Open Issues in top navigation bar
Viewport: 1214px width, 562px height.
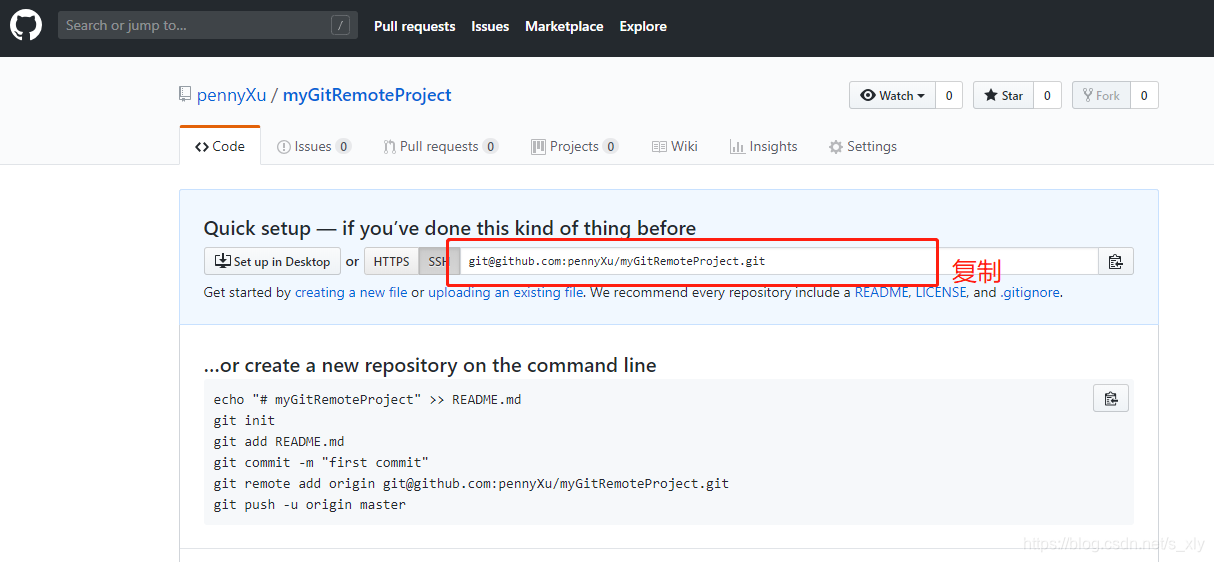click(490, 26)
